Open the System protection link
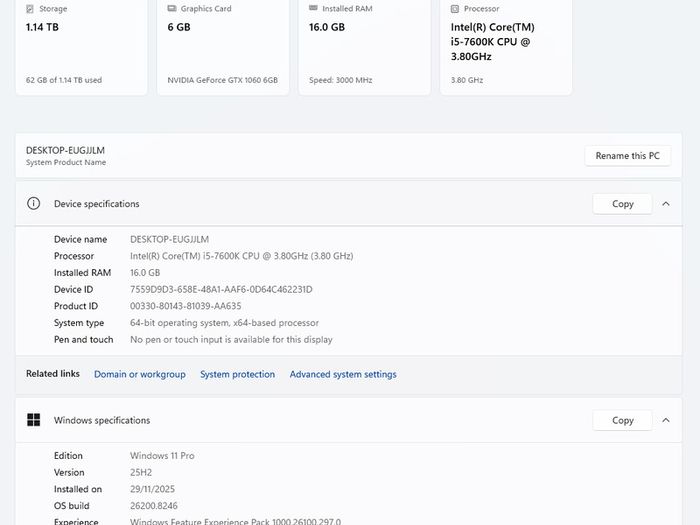Screen dimensions: 700x525 point(238,374)
